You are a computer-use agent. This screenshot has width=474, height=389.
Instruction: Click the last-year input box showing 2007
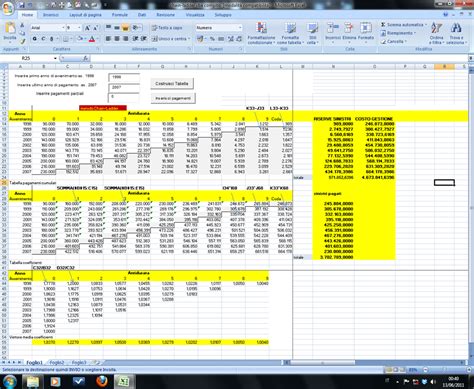124,87
